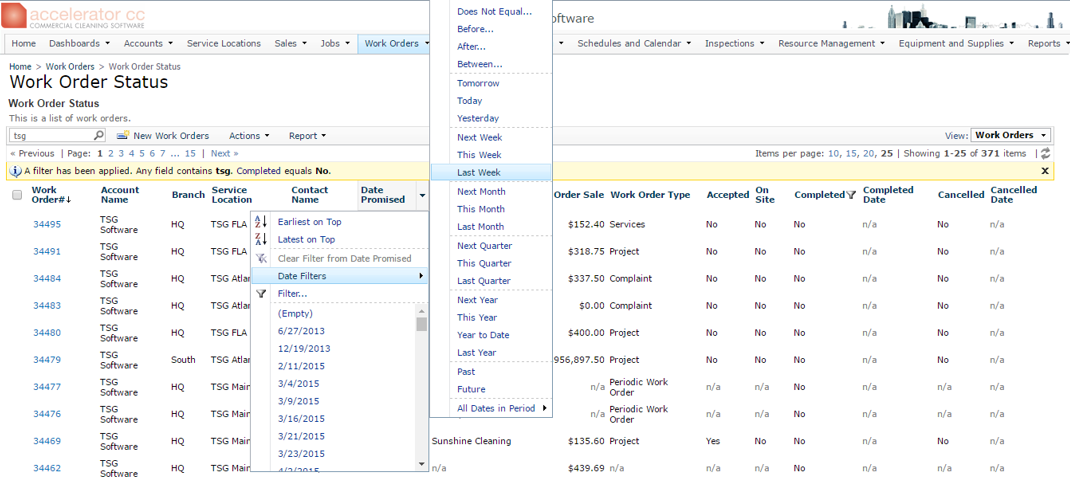Set items per page to 20
The height and width of the screenshot is (486, 1070).
pos(869,154)
